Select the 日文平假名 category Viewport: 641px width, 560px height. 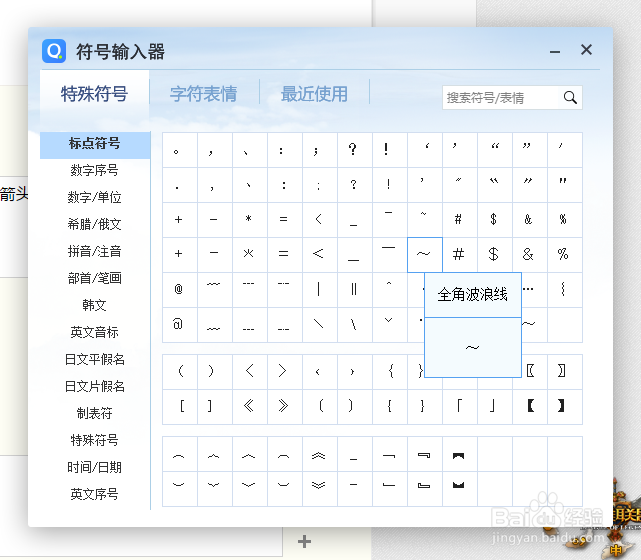click(95, 359)
